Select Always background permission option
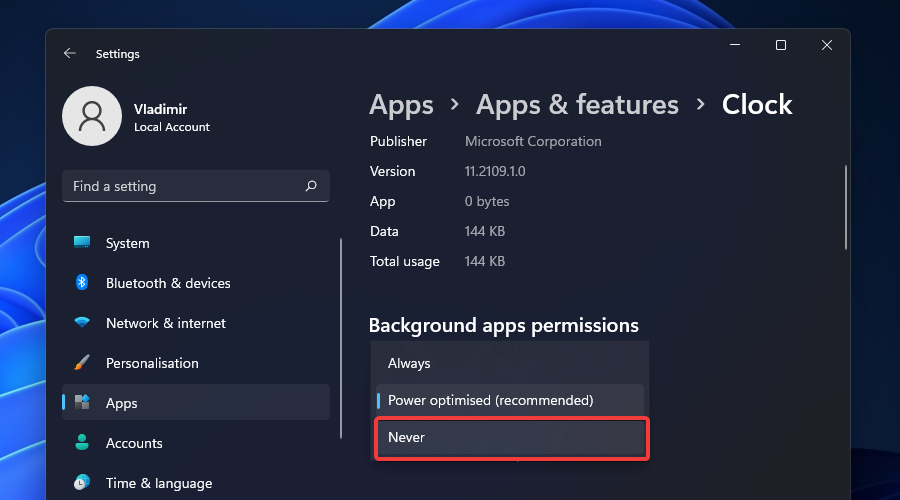Image resolution: width=900 pixels, height=500 pixels. (x=510, y=363)
